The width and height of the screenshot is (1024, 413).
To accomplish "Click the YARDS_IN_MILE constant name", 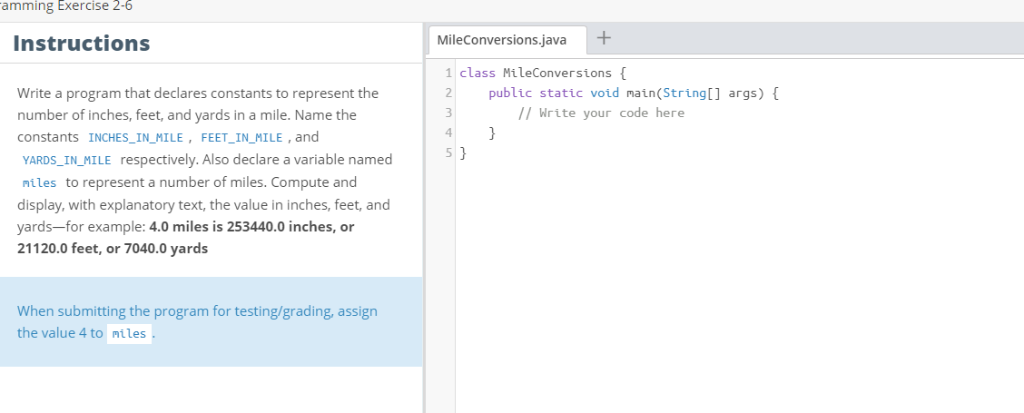I will 67,160.
